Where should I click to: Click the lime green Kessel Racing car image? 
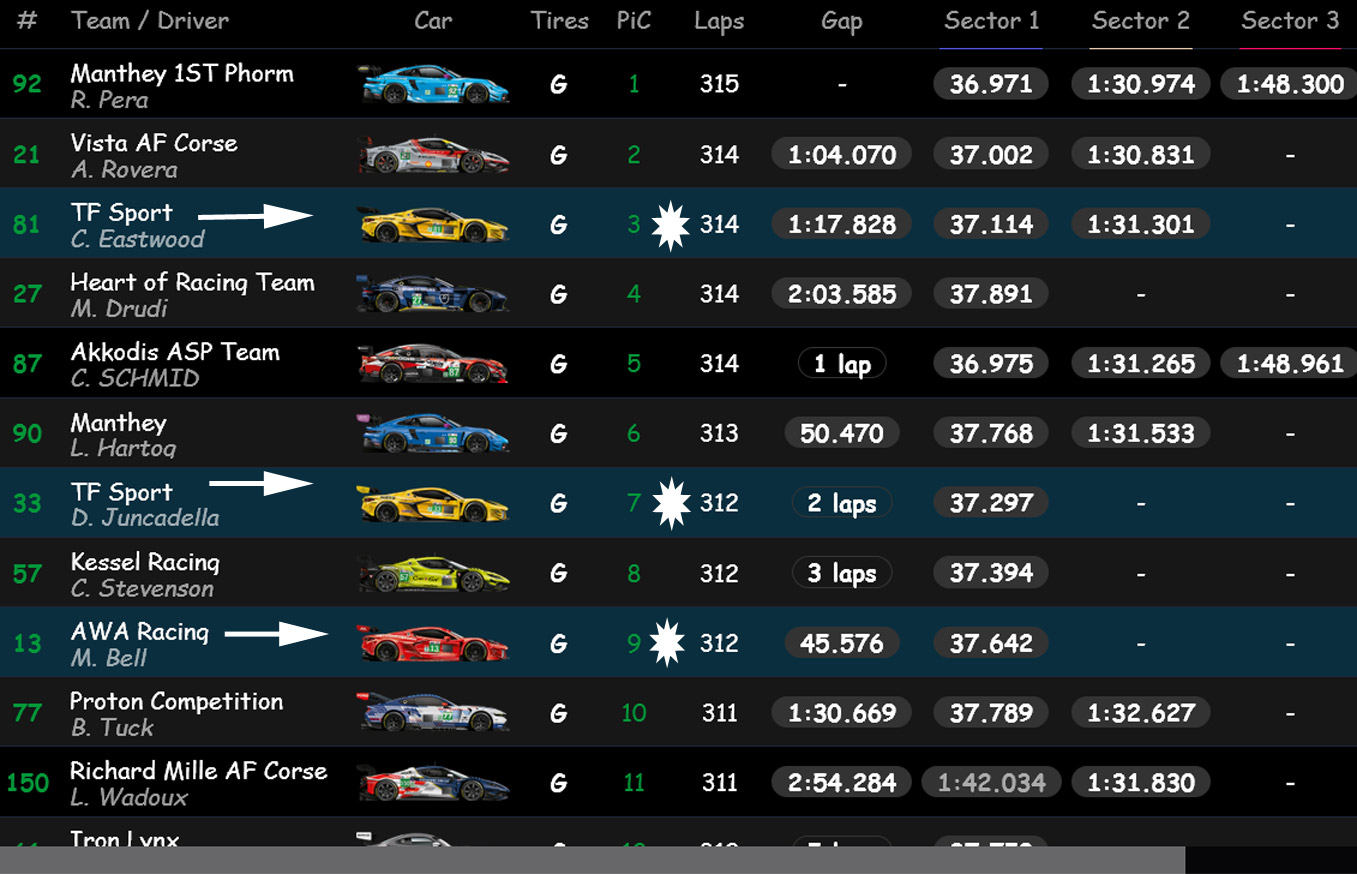click(433, 573)
